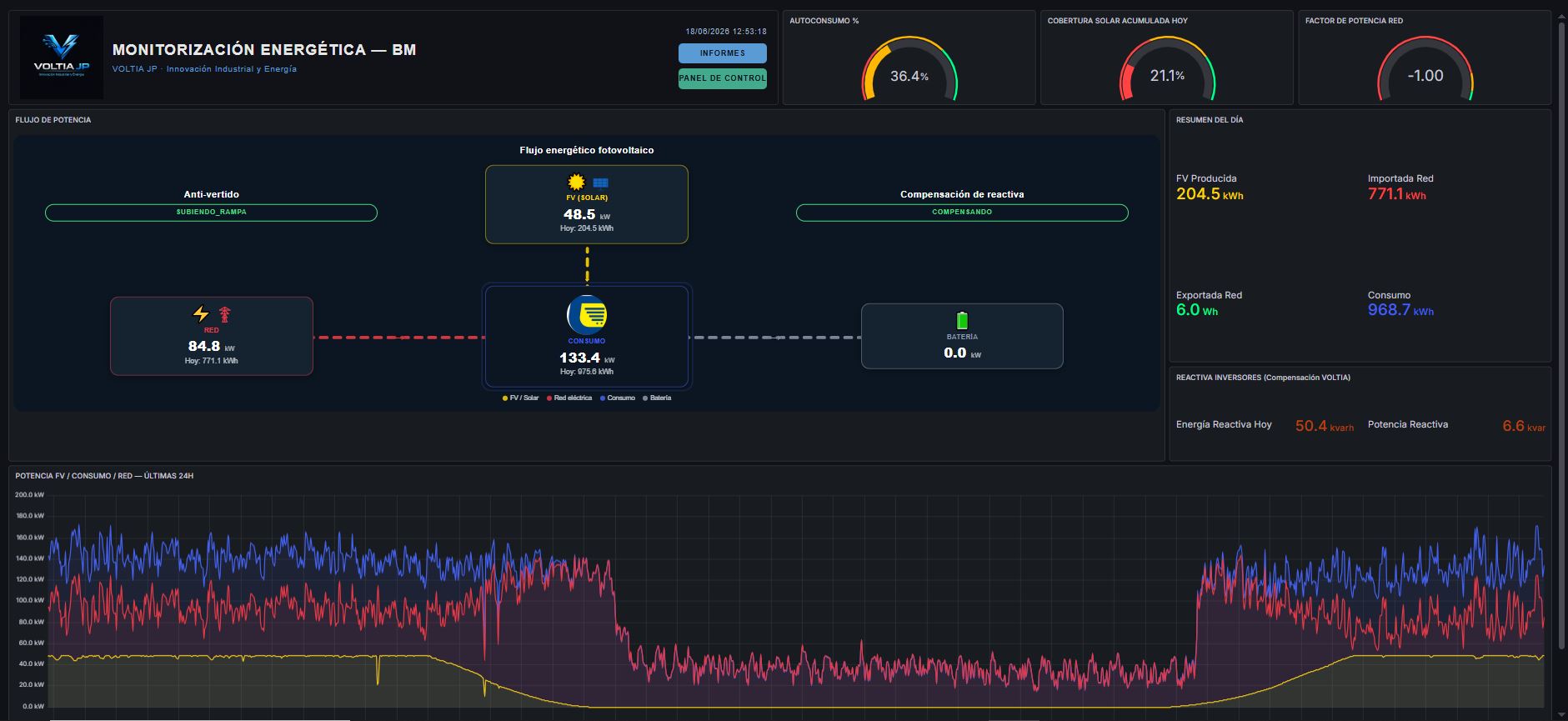This screenshot has width=1568, height=721.
Task: Click the Energía Reactiva Hoy 50.4 kvarh value
Action: 1325,426
